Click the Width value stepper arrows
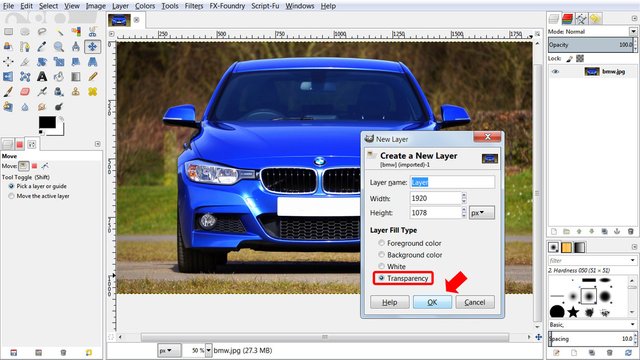 [464, 198]
